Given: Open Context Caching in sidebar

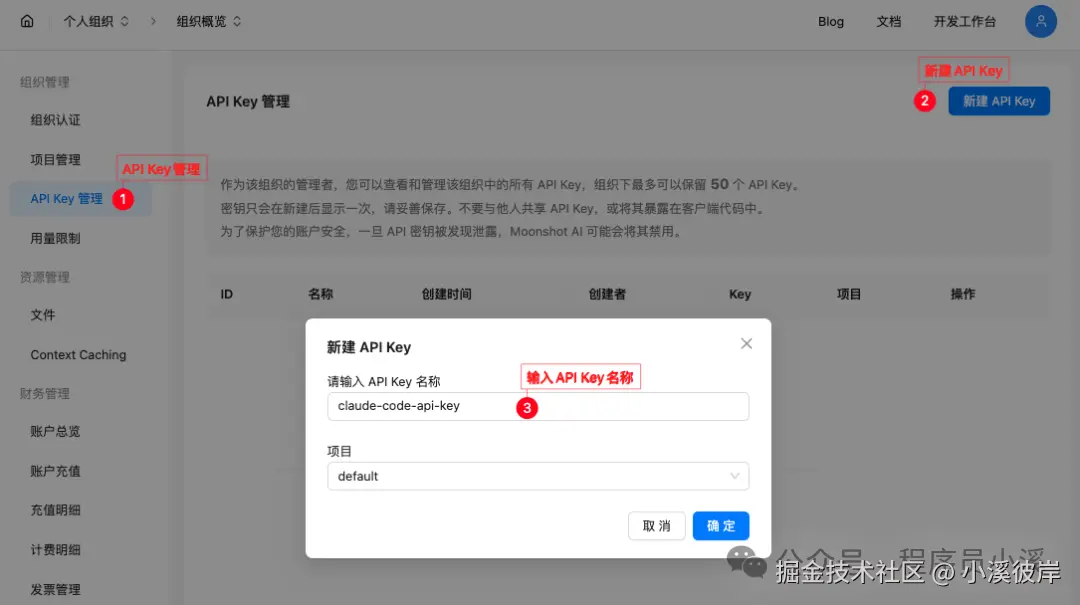Looking at the screenshot, I should tap(79, 355).
